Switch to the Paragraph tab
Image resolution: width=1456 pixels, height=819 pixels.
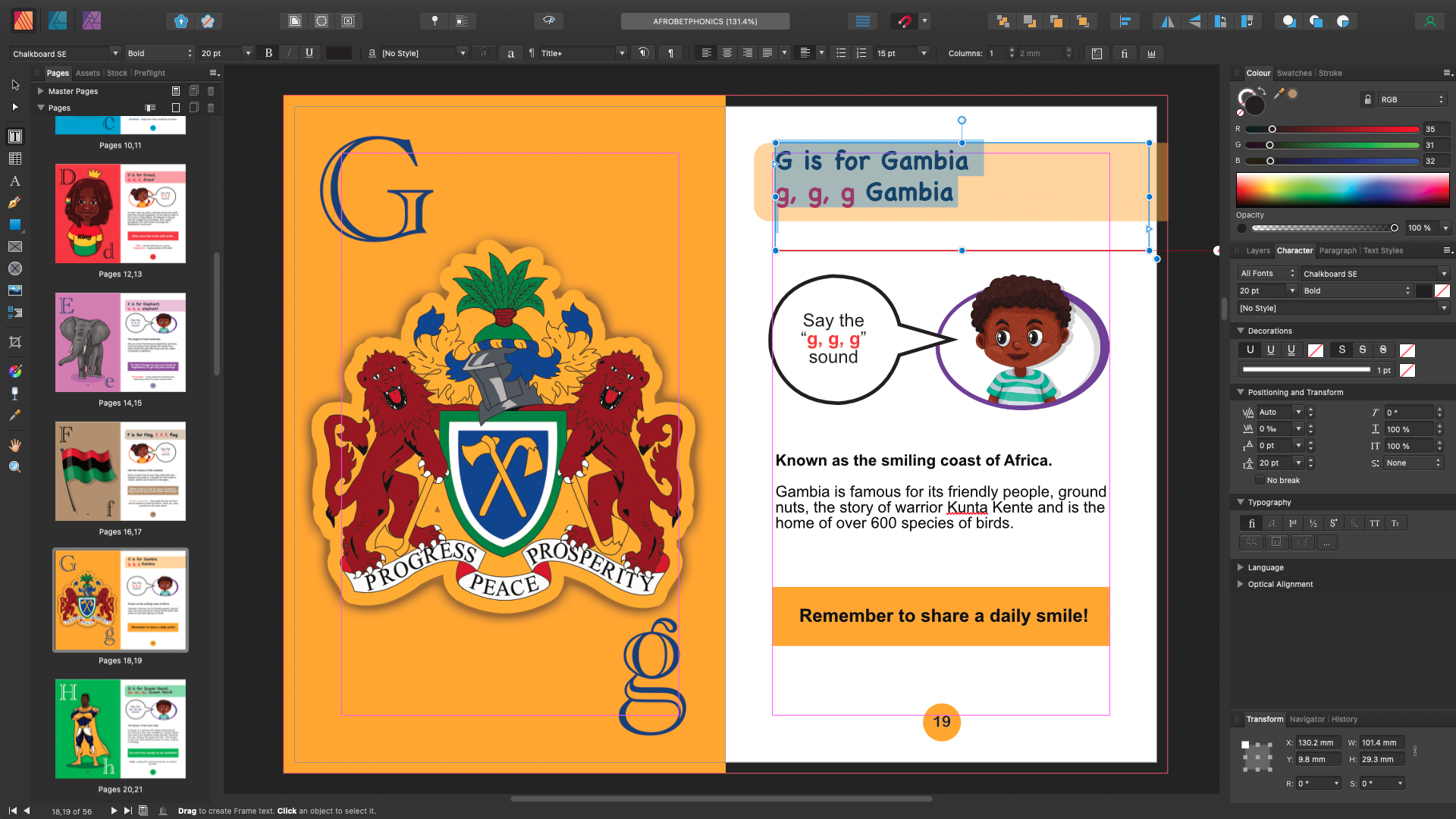pyautogui.click(x=1338, y=250)
